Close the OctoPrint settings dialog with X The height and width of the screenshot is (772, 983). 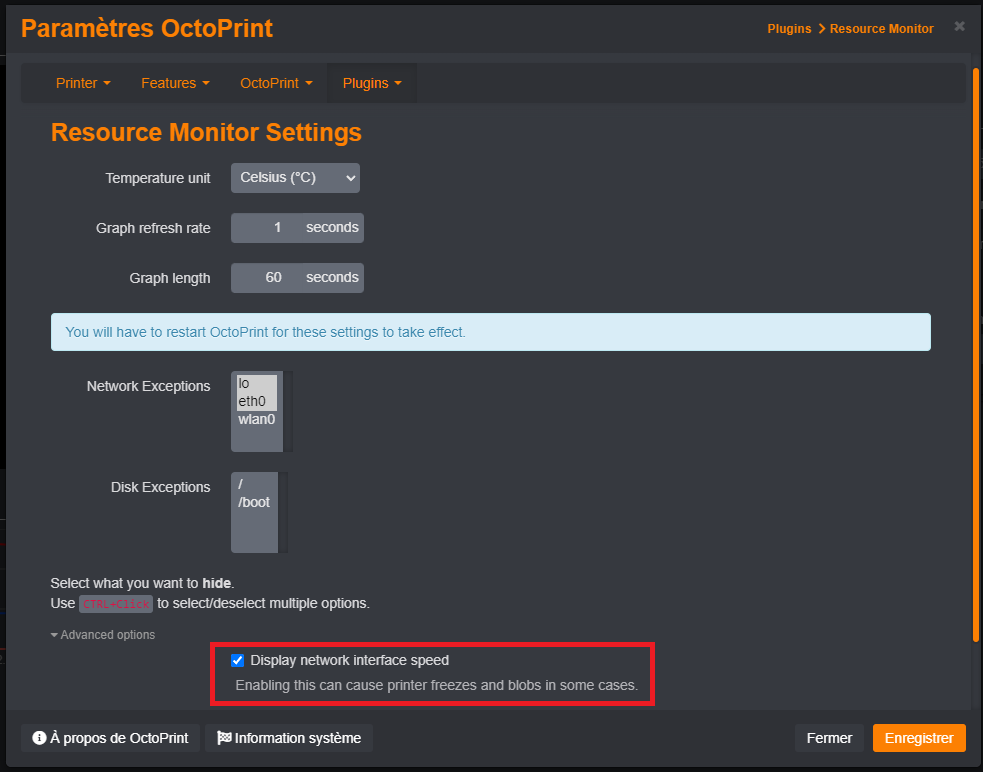pos(959,26)
